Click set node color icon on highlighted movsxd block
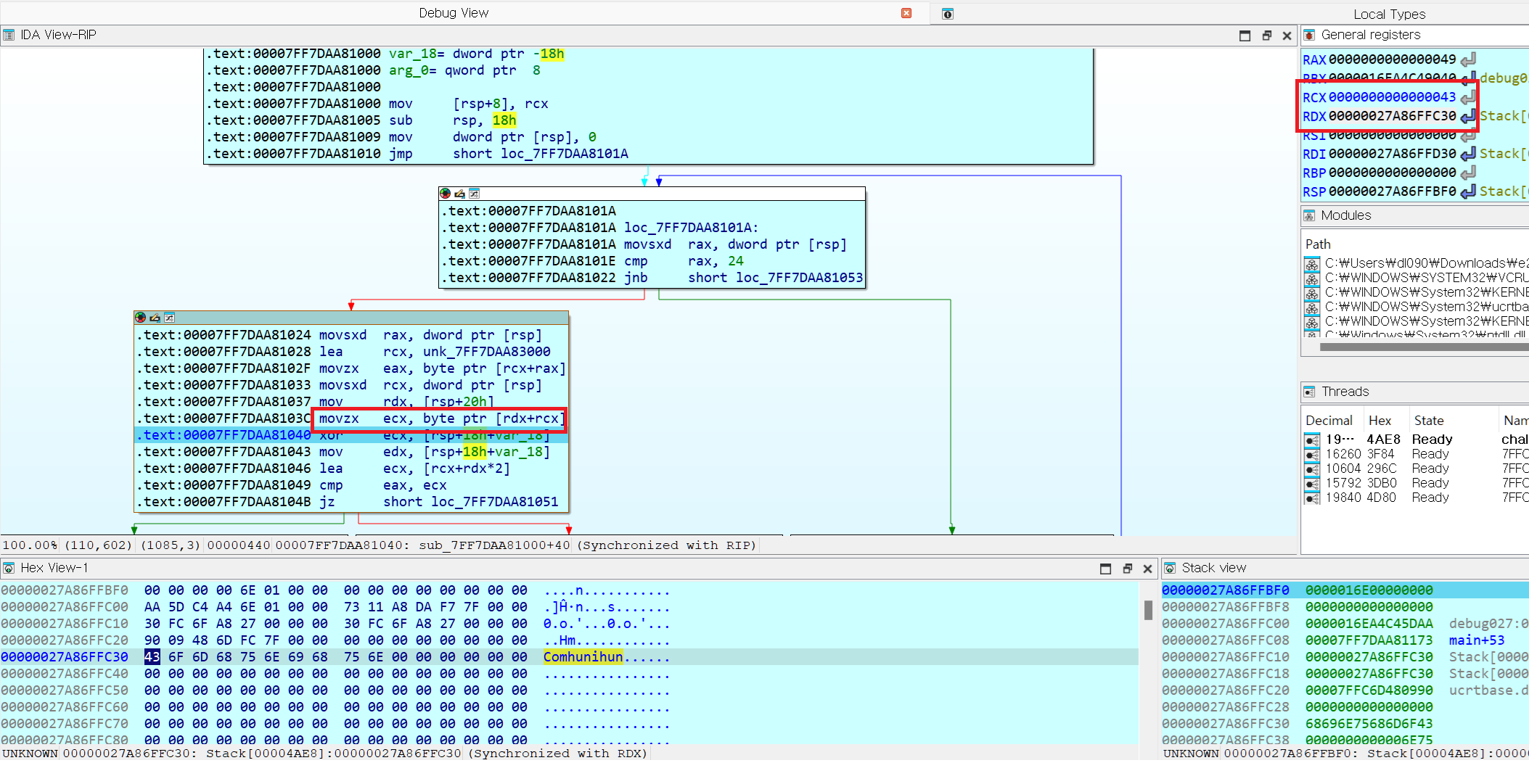This screenshot has width=1529, height=784. (x=140, y=318)
